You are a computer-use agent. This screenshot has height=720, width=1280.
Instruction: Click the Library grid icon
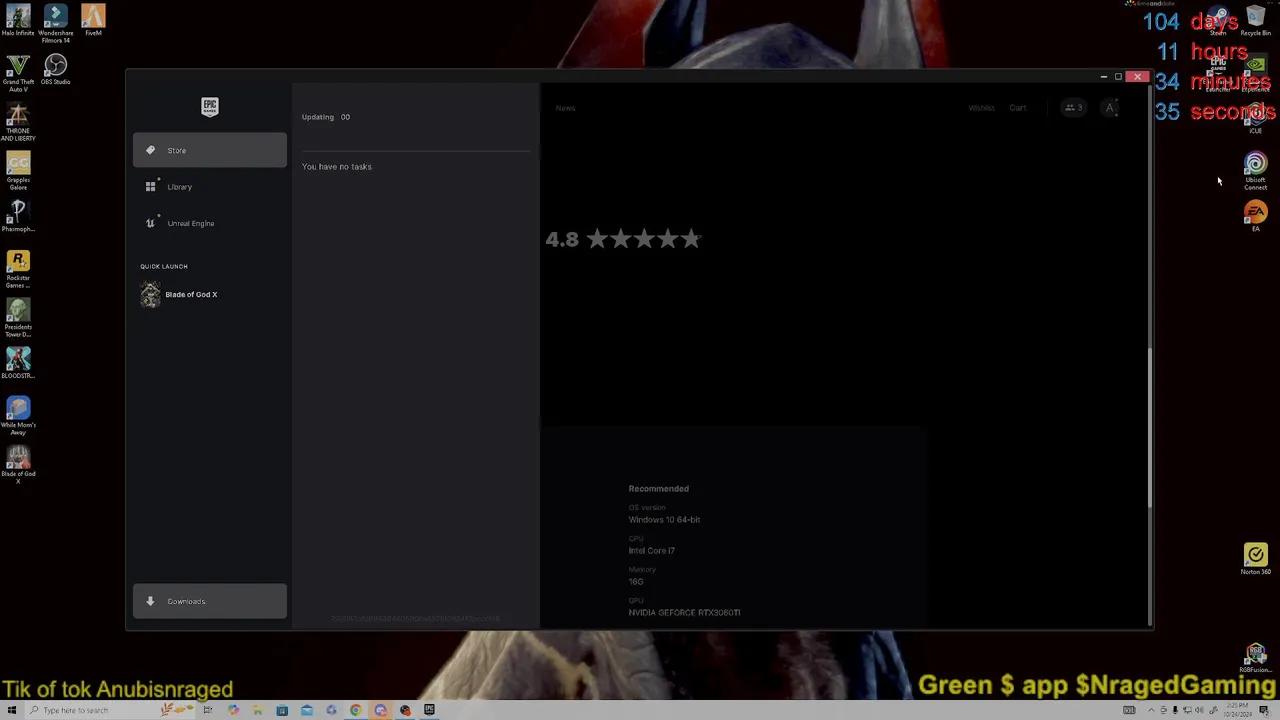[150, 187]
